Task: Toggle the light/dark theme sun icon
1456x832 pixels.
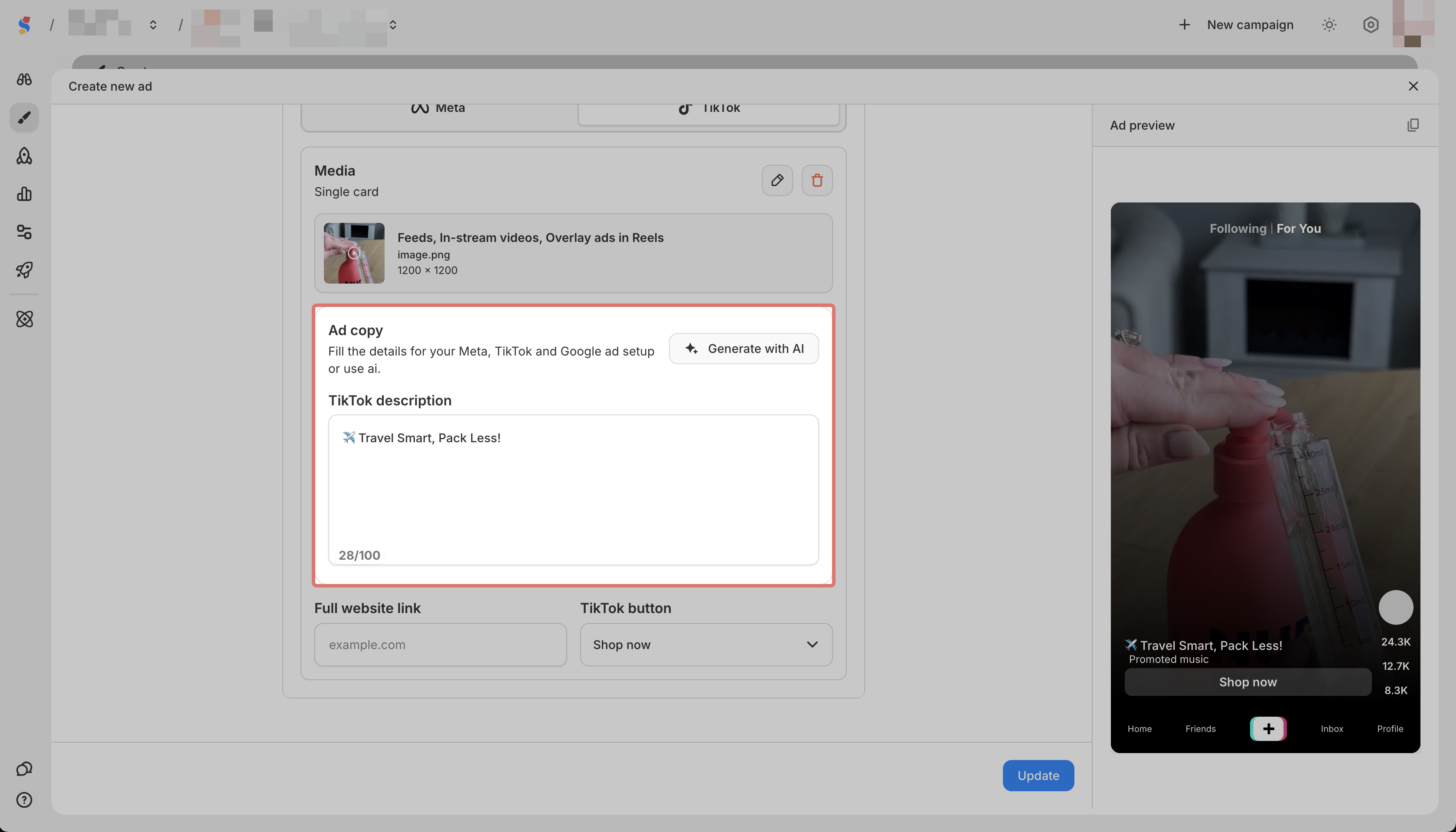Action: click(1329, 25)
